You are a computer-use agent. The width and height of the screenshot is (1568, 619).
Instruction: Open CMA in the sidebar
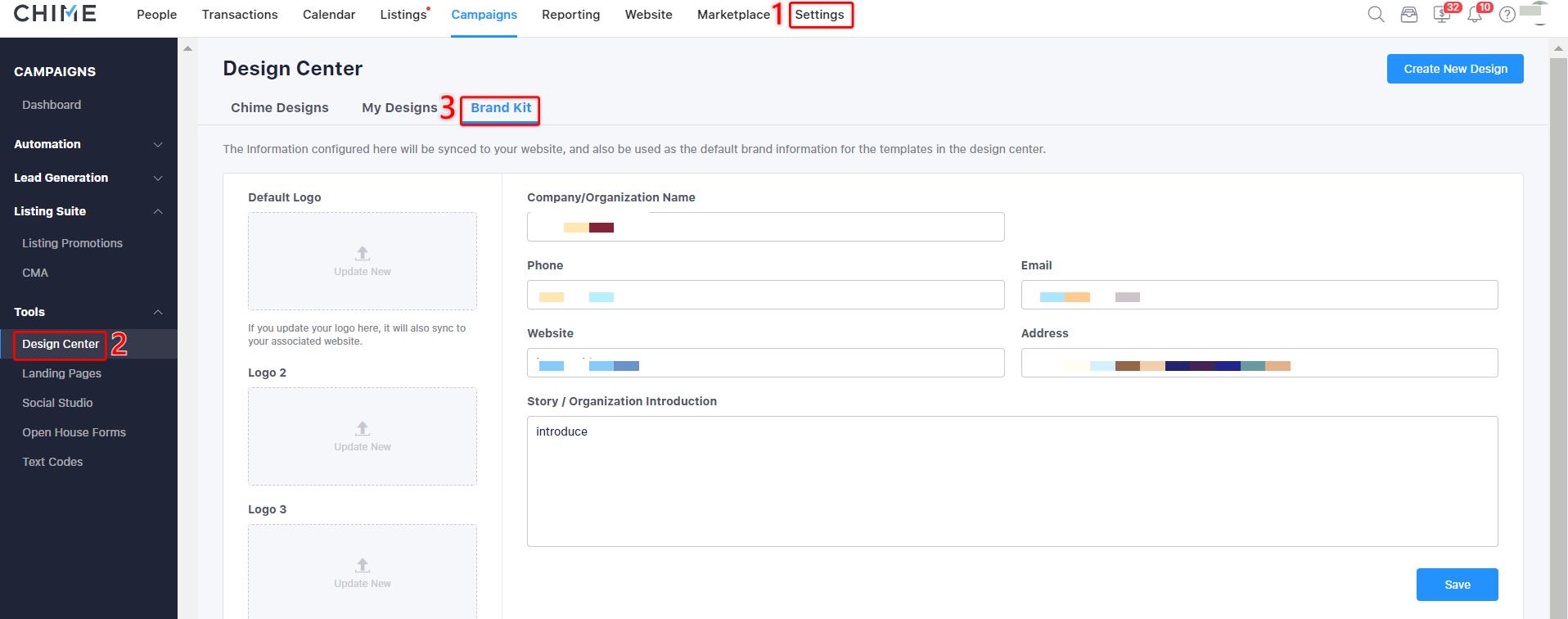click(x=35, y=273)
